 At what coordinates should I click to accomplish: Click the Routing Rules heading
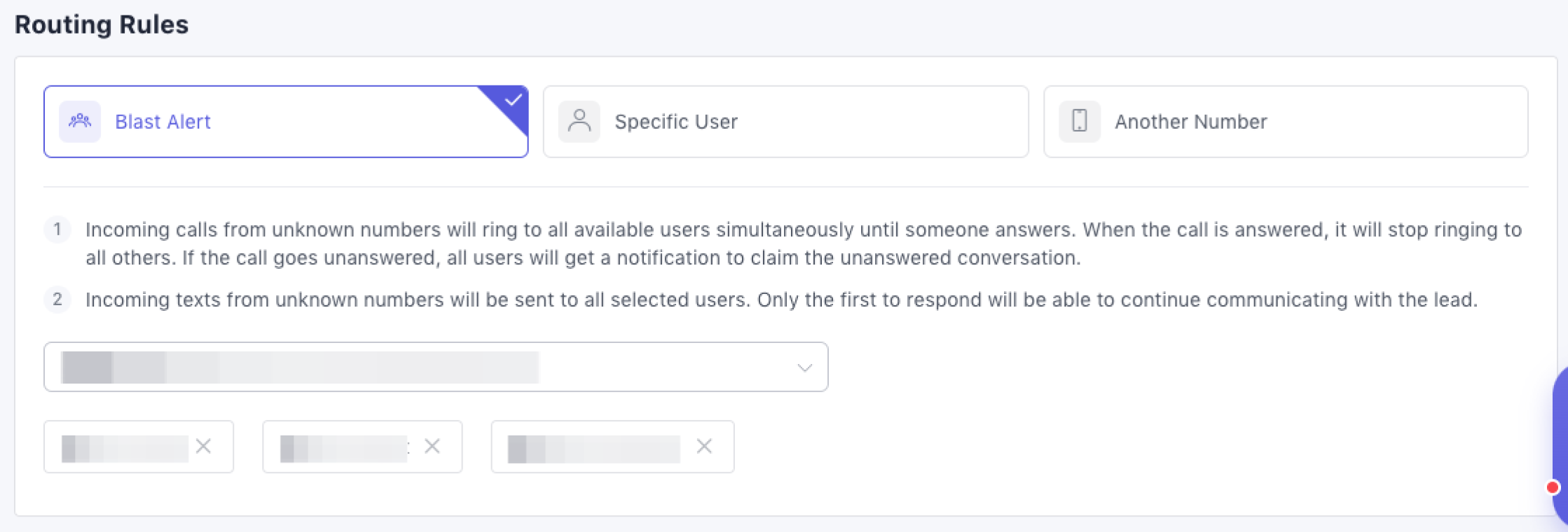(x=102, y=24)
